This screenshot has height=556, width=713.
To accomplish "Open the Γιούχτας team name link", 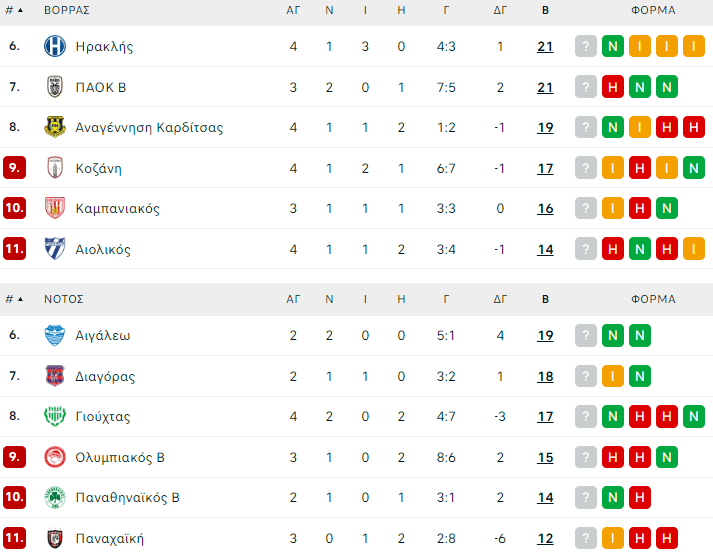I will tap(103, 417).
